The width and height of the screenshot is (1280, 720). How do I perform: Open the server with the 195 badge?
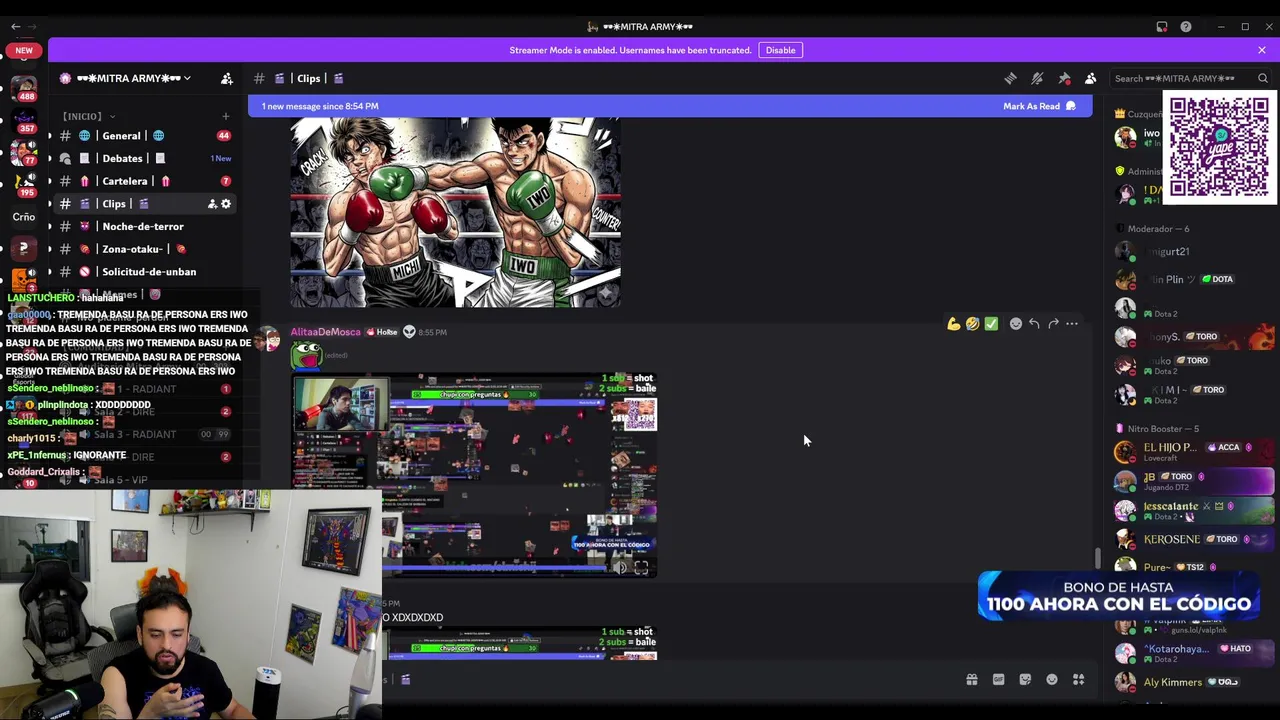pos(24,185)
